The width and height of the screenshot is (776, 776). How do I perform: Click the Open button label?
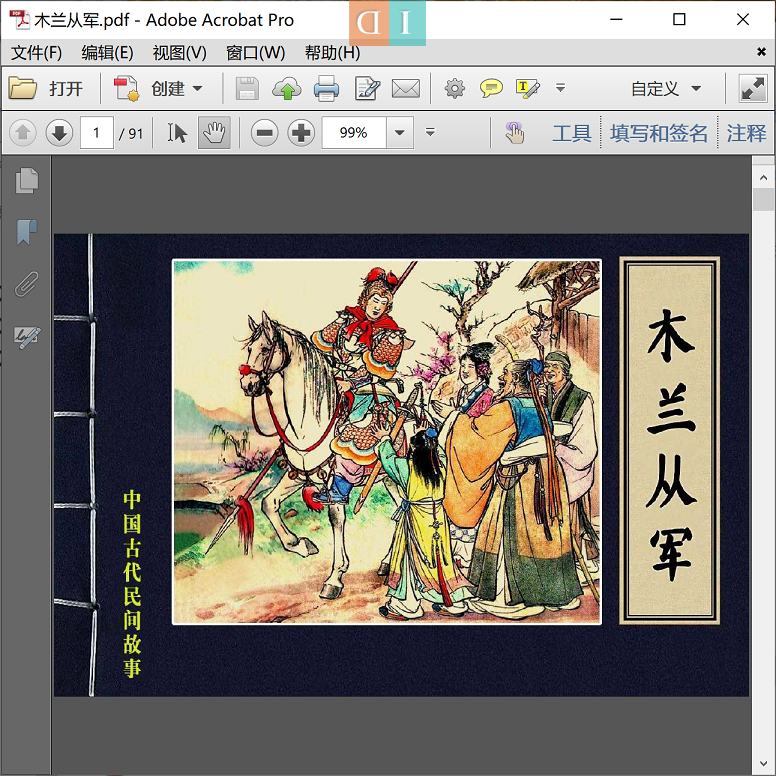pyautogui.click(x=66, y=89)
